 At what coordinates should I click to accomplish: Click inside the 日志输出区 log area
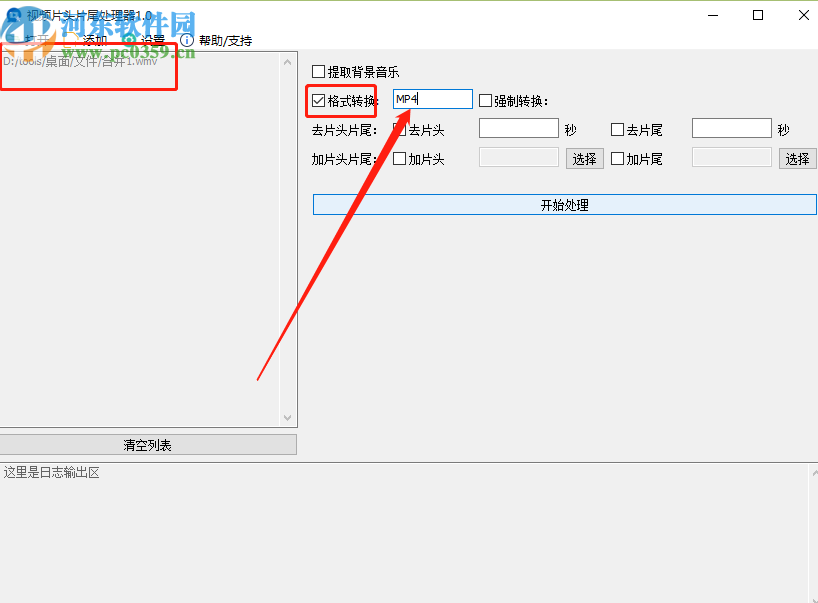(x=404, y=532)
